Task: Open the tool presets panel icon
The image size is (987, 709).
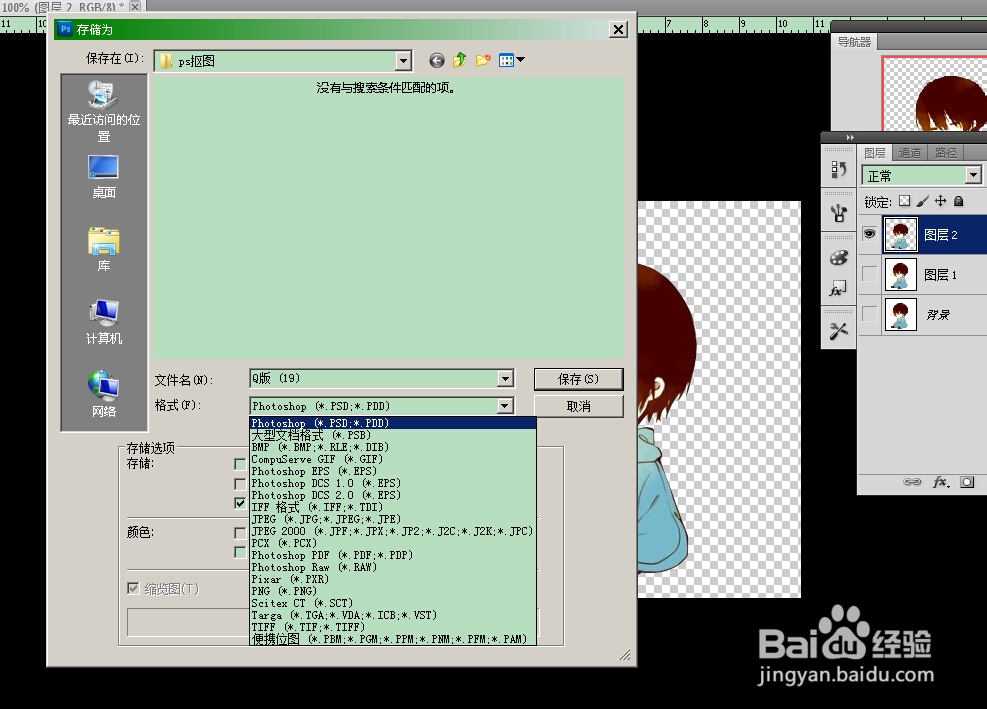Action: pos(838,331)
